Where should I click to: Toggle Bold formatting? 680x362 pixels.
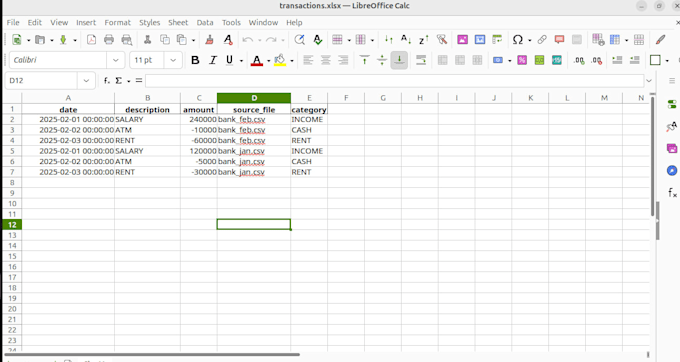coord(195,60)
